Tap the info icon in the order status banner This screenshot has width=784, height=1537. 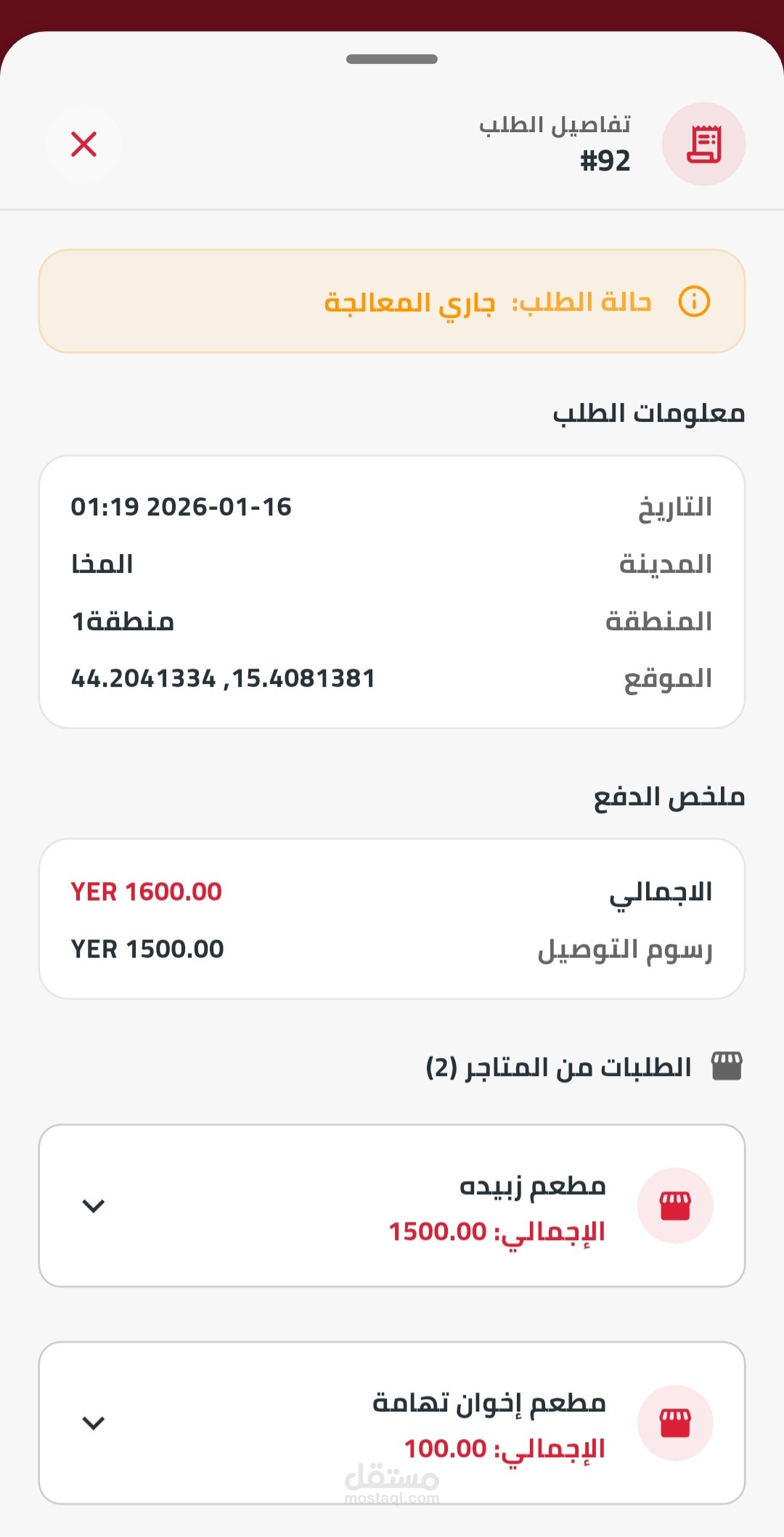[693, 301]
